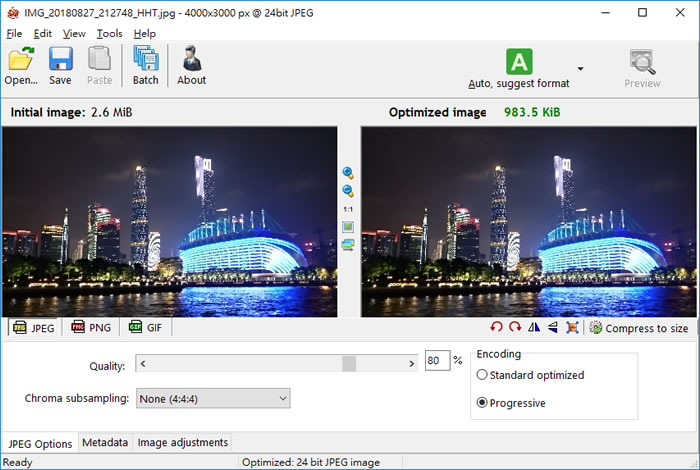Switch to the Metadata tab

(104, 442)
